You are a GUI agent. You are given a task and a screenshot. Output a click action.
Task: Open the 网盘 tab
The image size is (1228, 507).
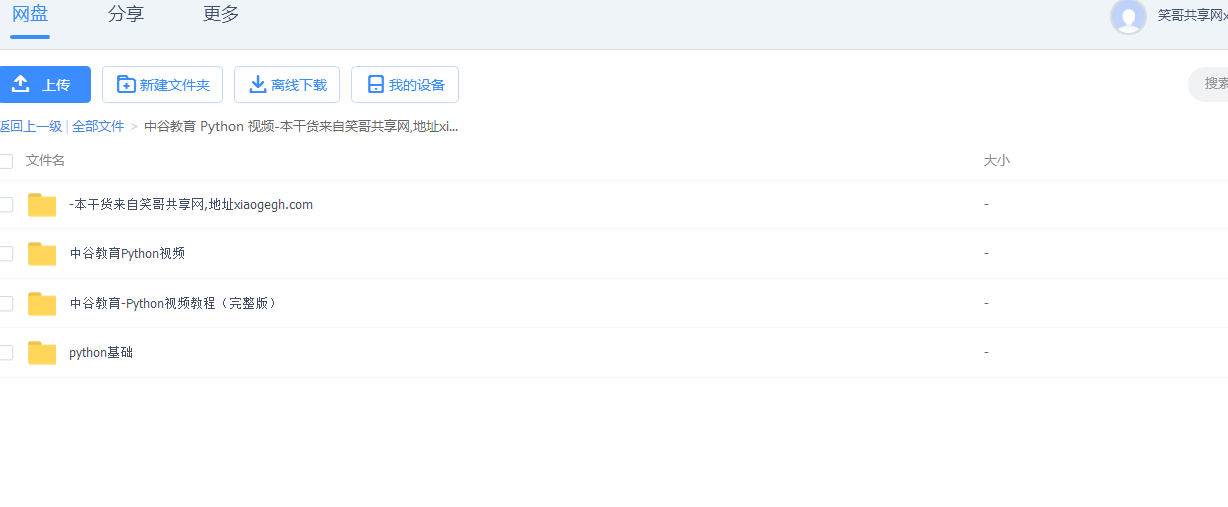pyautogui.click(x=30, y=15)
